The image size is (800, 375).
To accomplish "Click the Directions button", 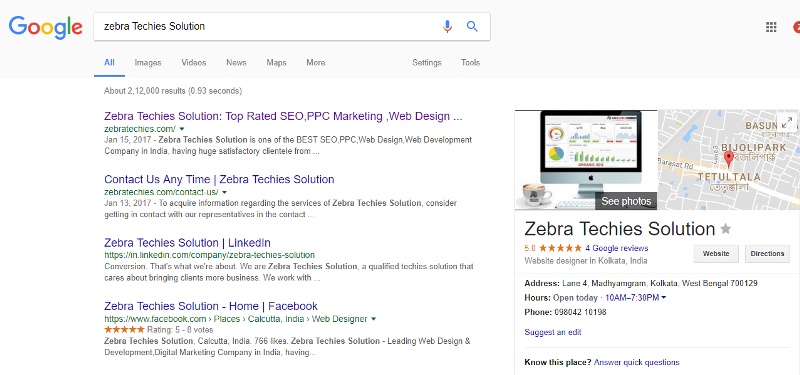I will [x=767, y=254].
